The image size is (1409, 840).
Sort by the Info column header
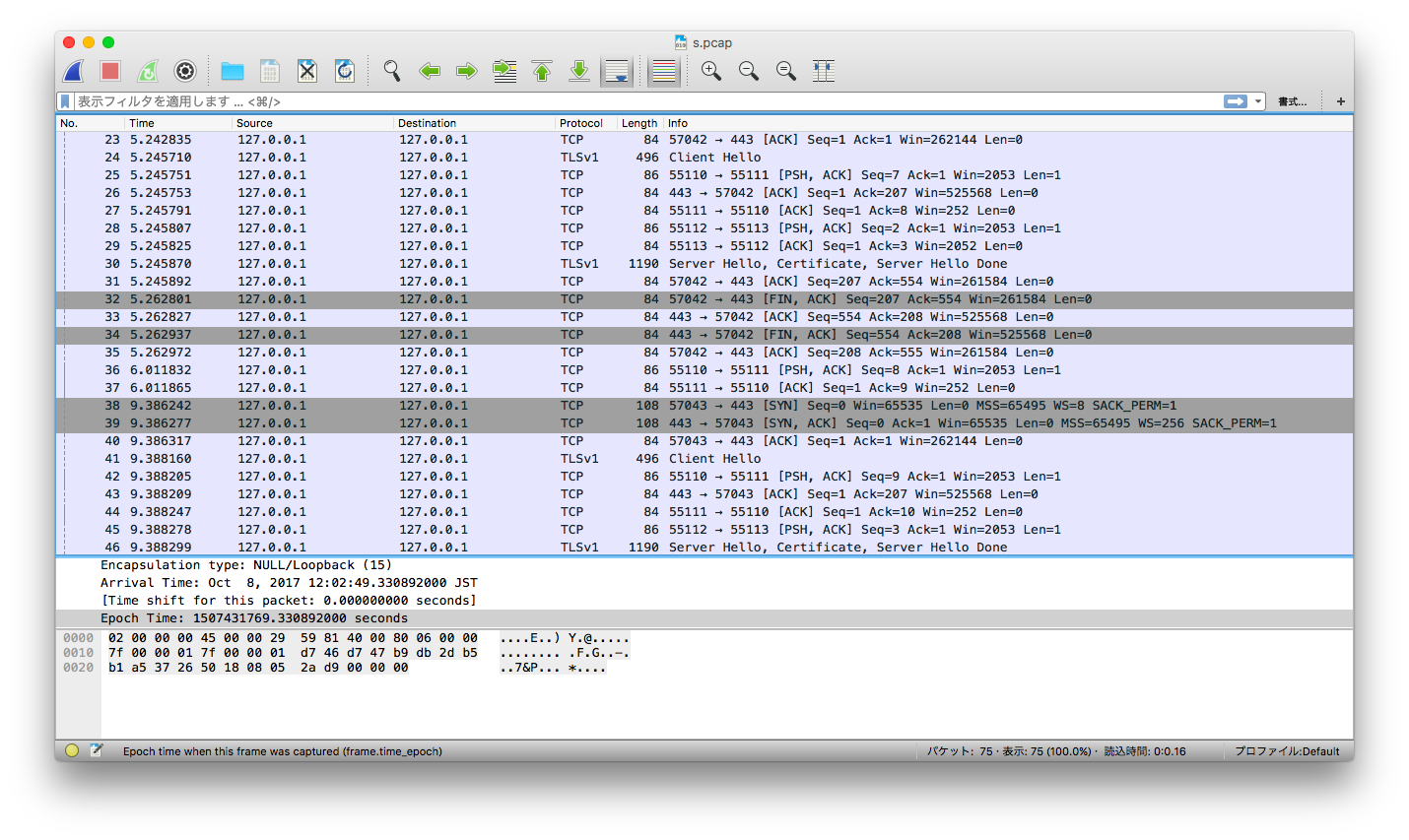pyautogui.click(x=1008, y=123)
